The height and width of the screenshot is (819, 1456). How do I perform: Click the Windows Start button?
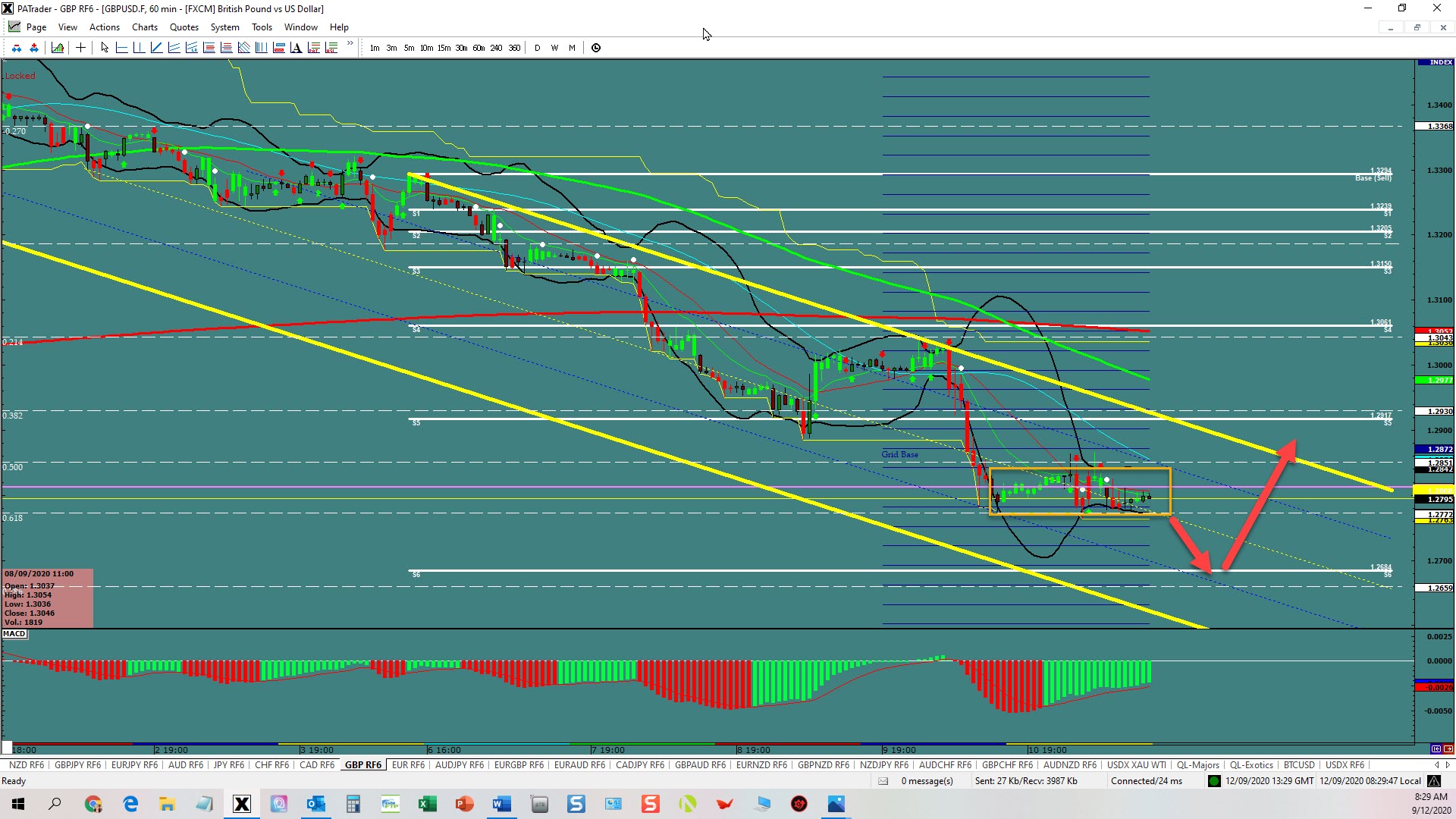(18, 804)
